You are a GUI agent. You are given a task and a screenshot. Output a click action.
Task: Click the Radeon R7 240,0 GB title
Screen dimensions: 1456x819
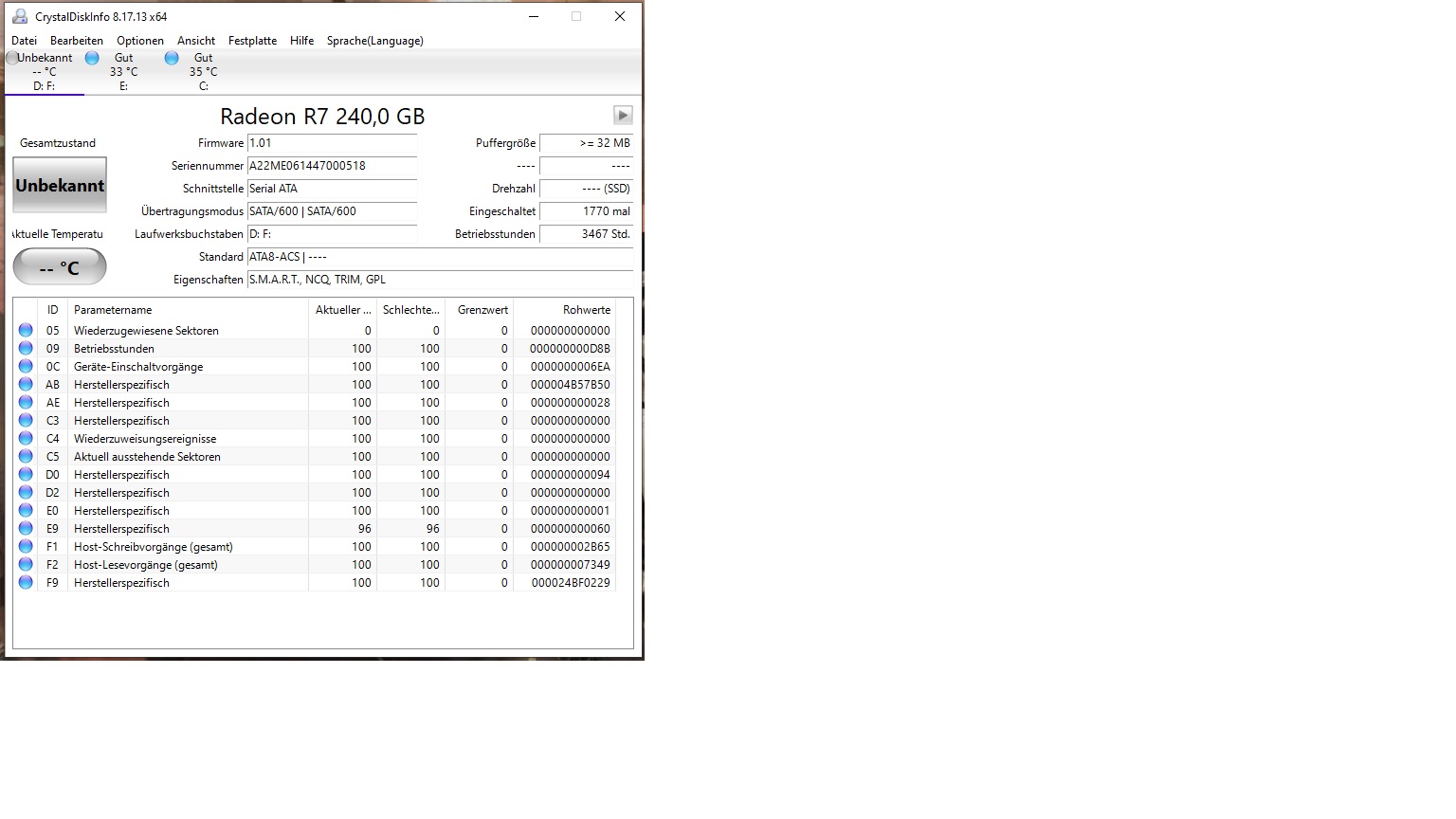point(322,117)
